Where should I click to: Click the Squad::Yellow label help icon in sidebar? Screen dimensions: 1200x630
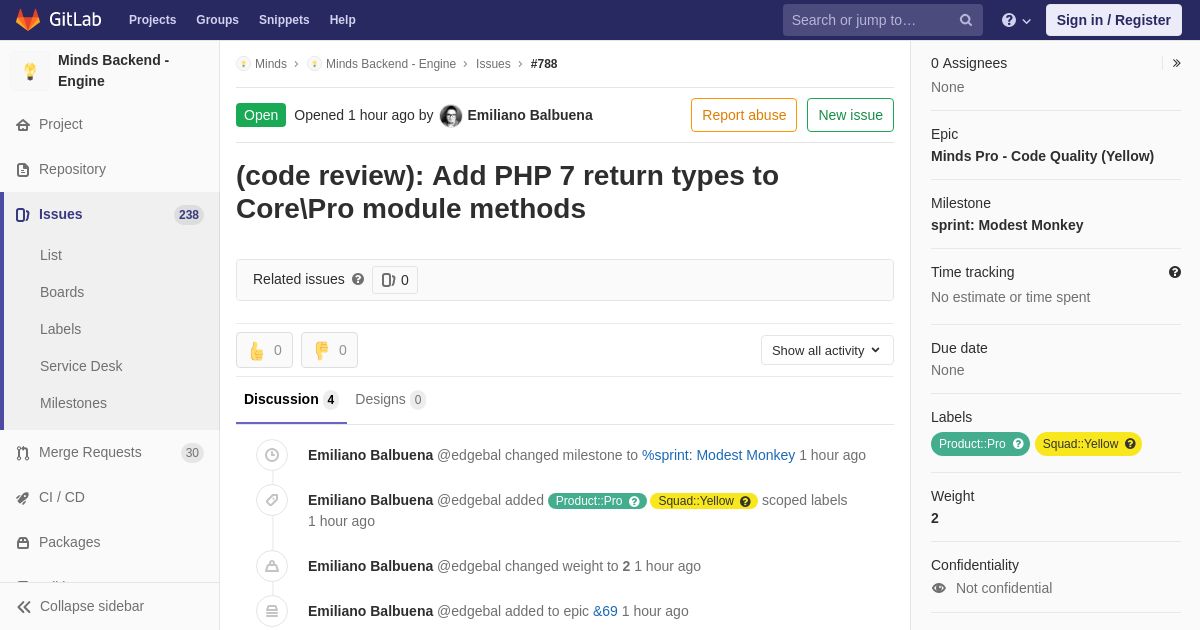click(x=1130, y=444)
